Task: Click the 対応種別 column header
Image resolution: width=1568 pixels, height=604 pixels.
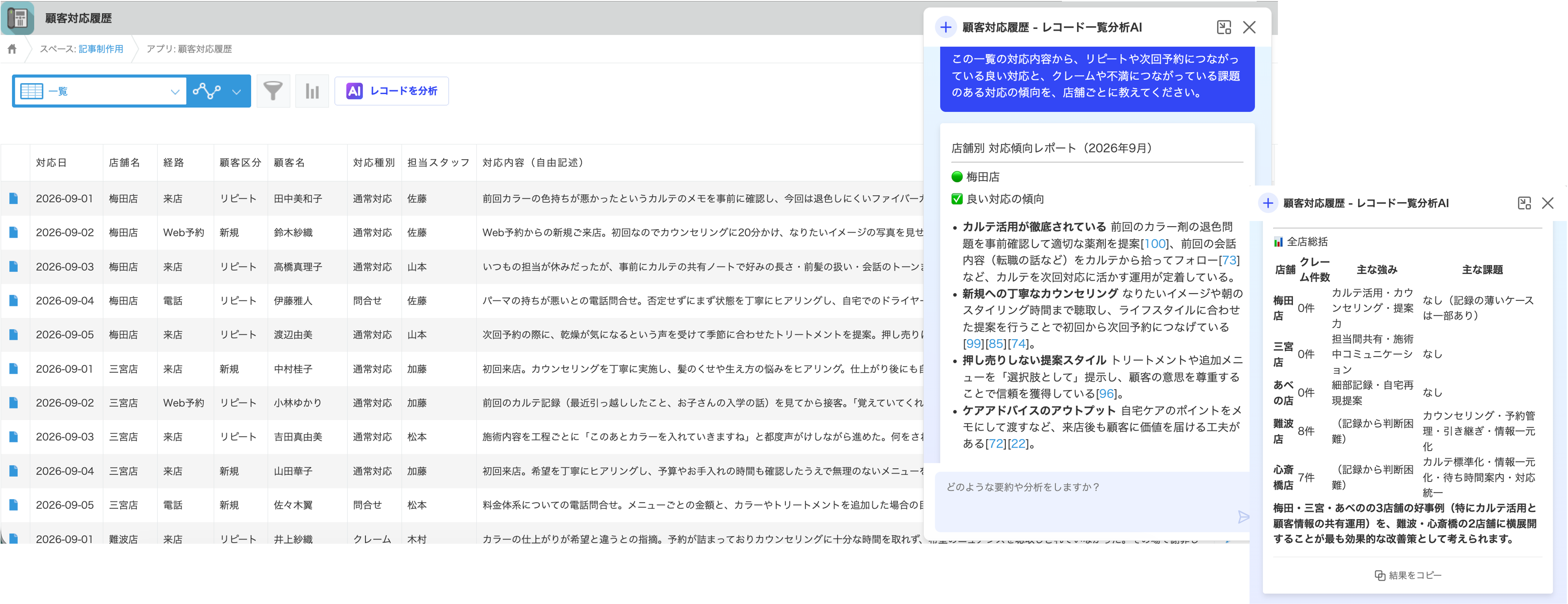Action: pos(374,162)
